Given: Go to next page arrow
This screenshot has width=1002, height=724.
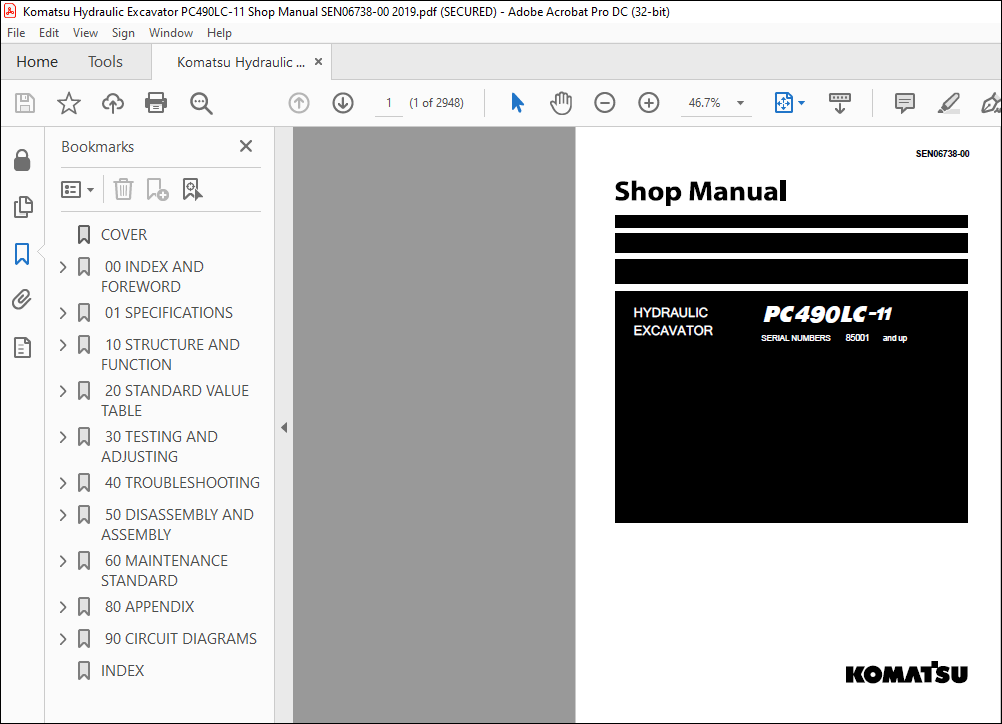Looking at the screenshot, I should tap(343, 103).
